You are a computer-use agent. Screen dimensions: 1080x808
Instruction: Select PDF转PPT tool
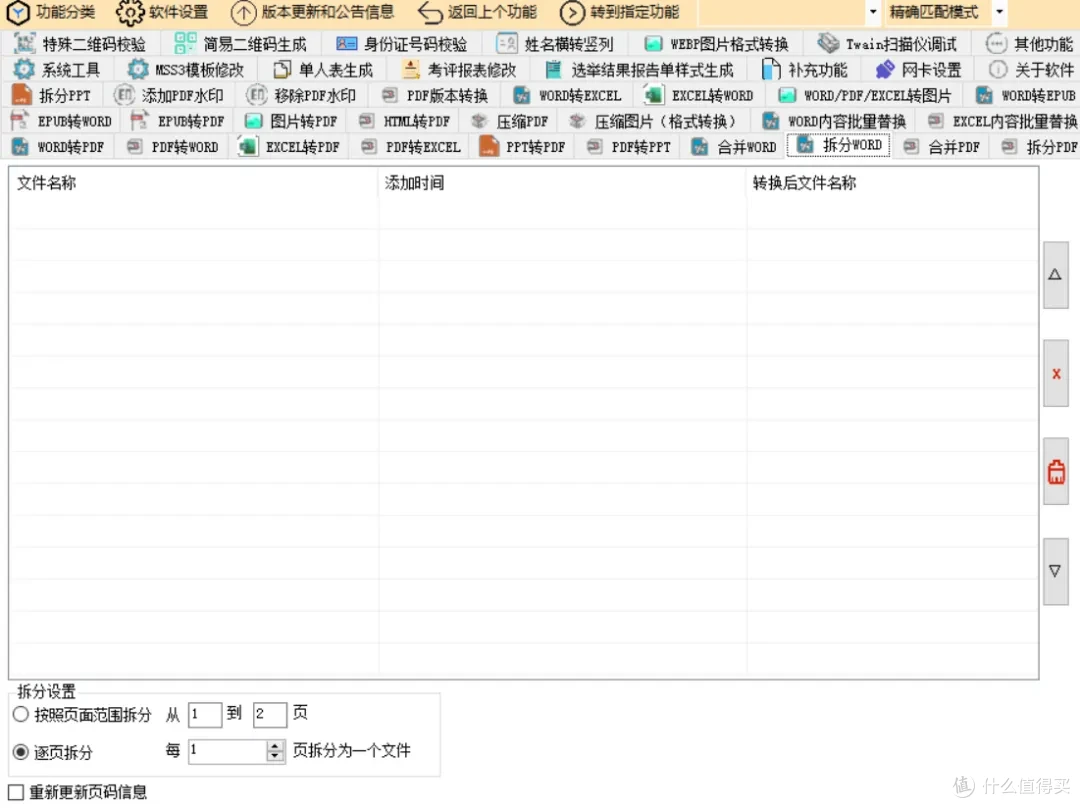tap(630, 147)
